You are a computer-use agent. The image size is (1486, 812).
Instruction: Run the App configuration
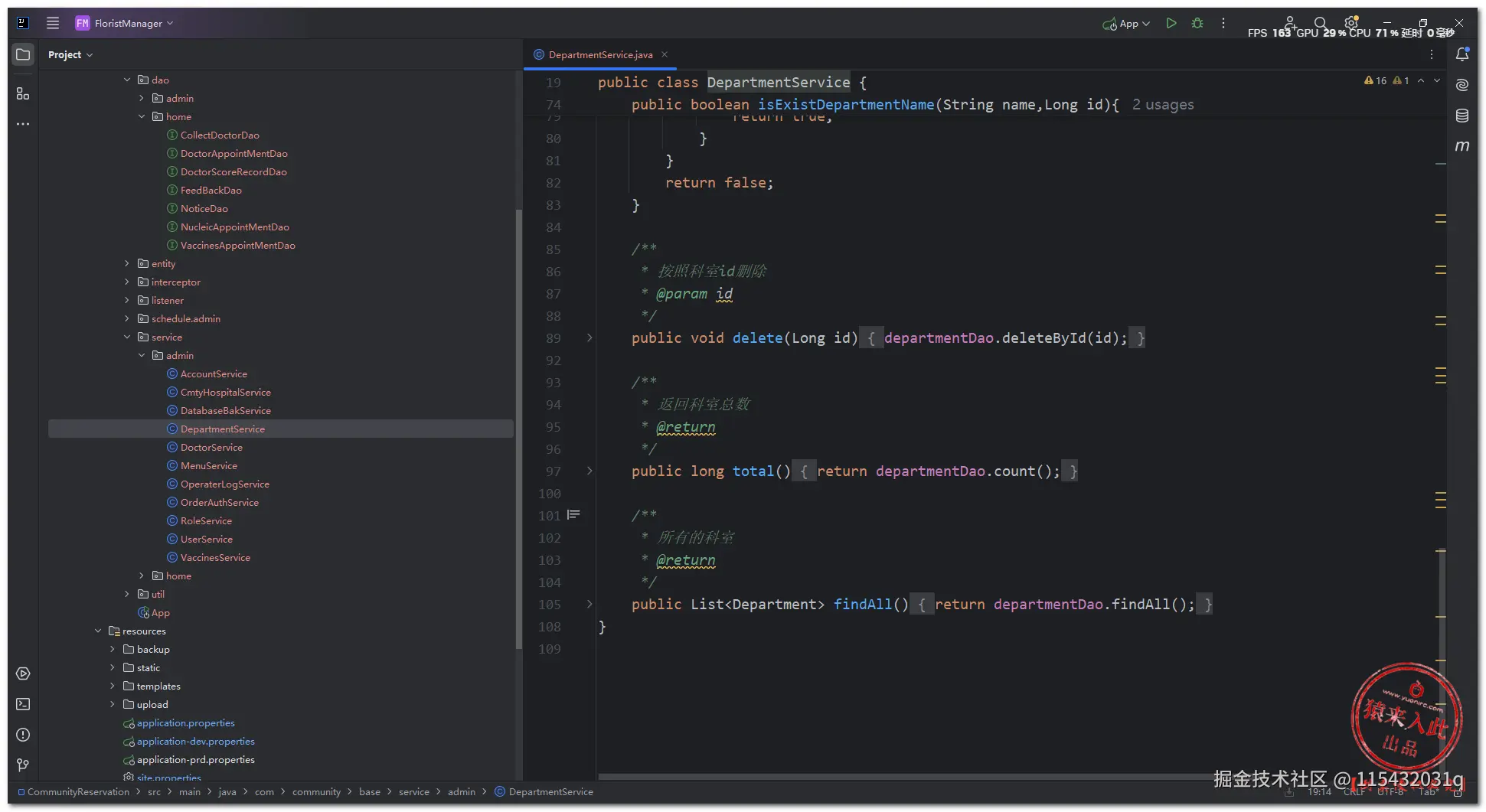1171,23
